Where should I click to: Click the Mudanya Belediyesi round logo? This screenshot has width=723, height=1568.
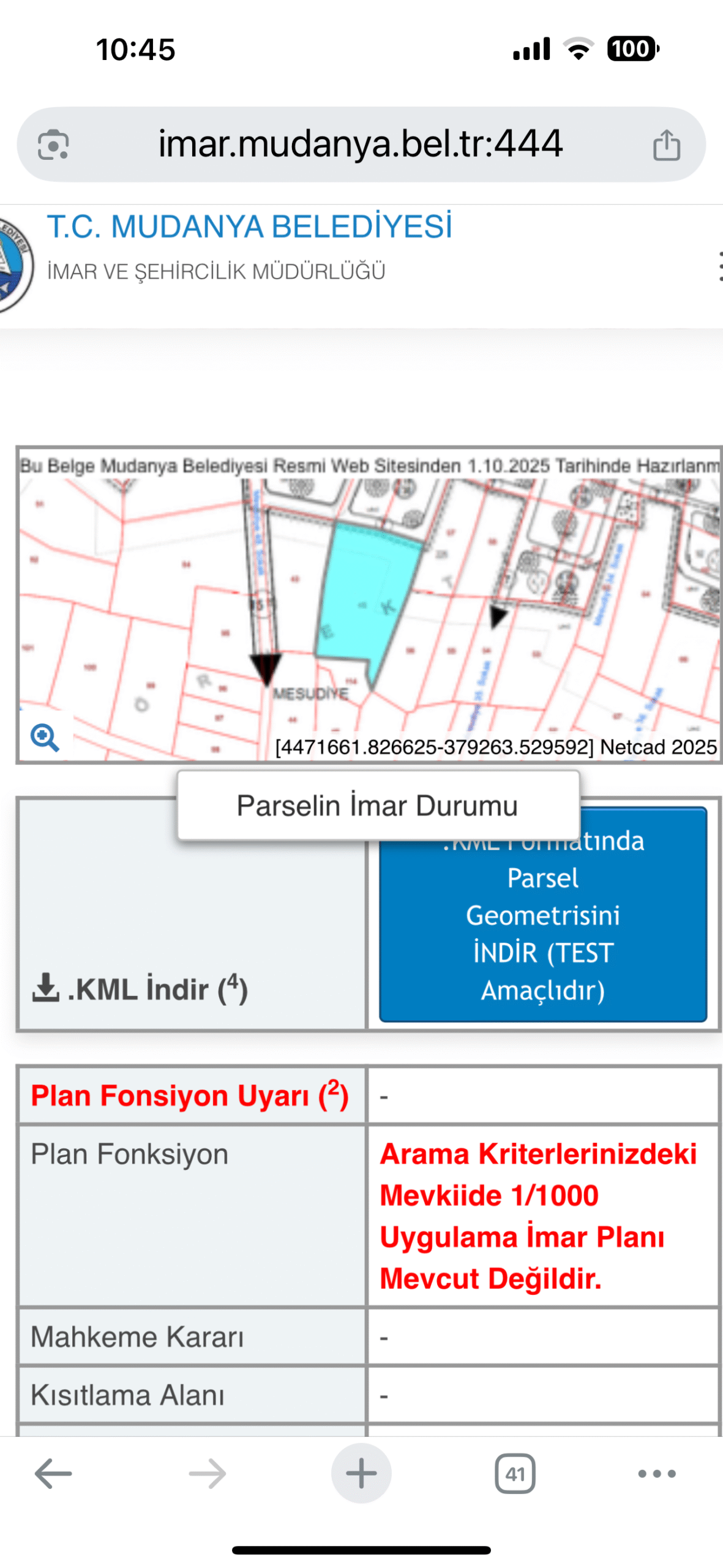(13, 265)
